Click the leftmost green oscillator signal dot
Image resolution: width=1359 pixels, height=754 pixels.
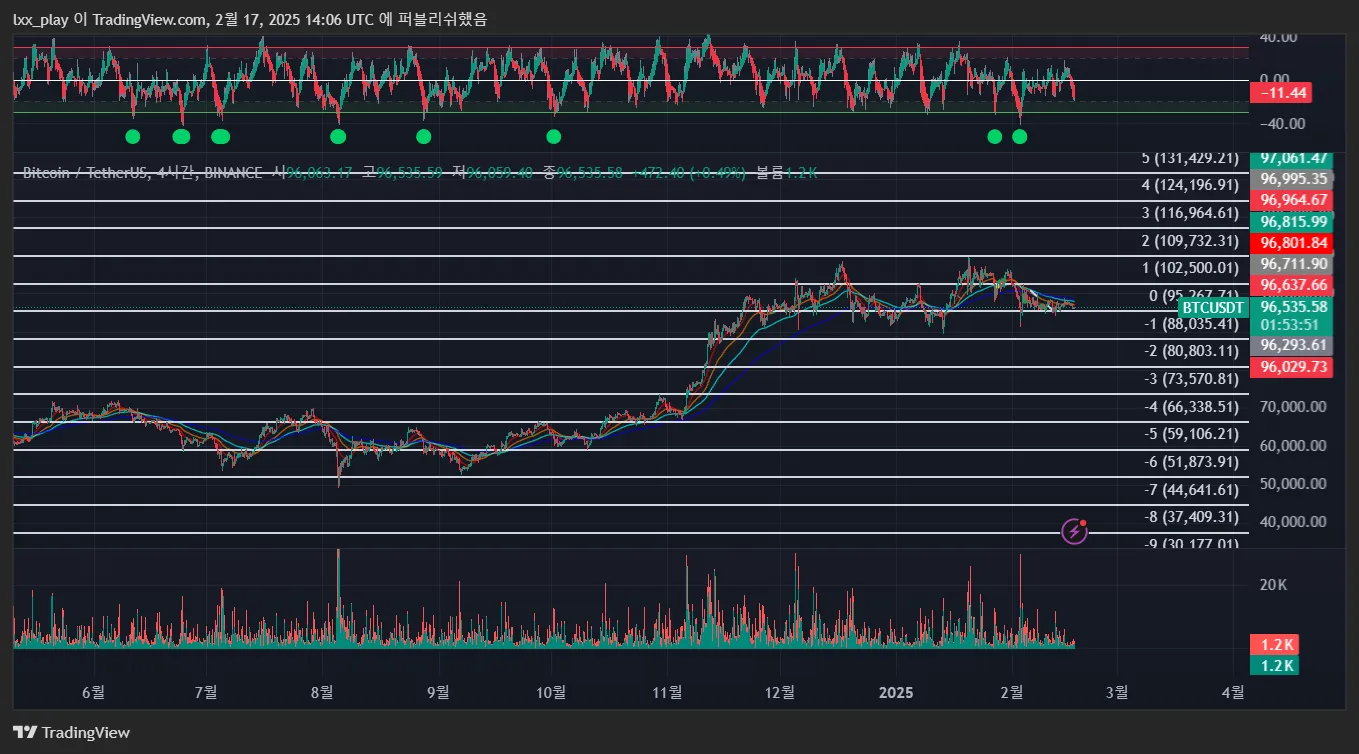[133, 136]
